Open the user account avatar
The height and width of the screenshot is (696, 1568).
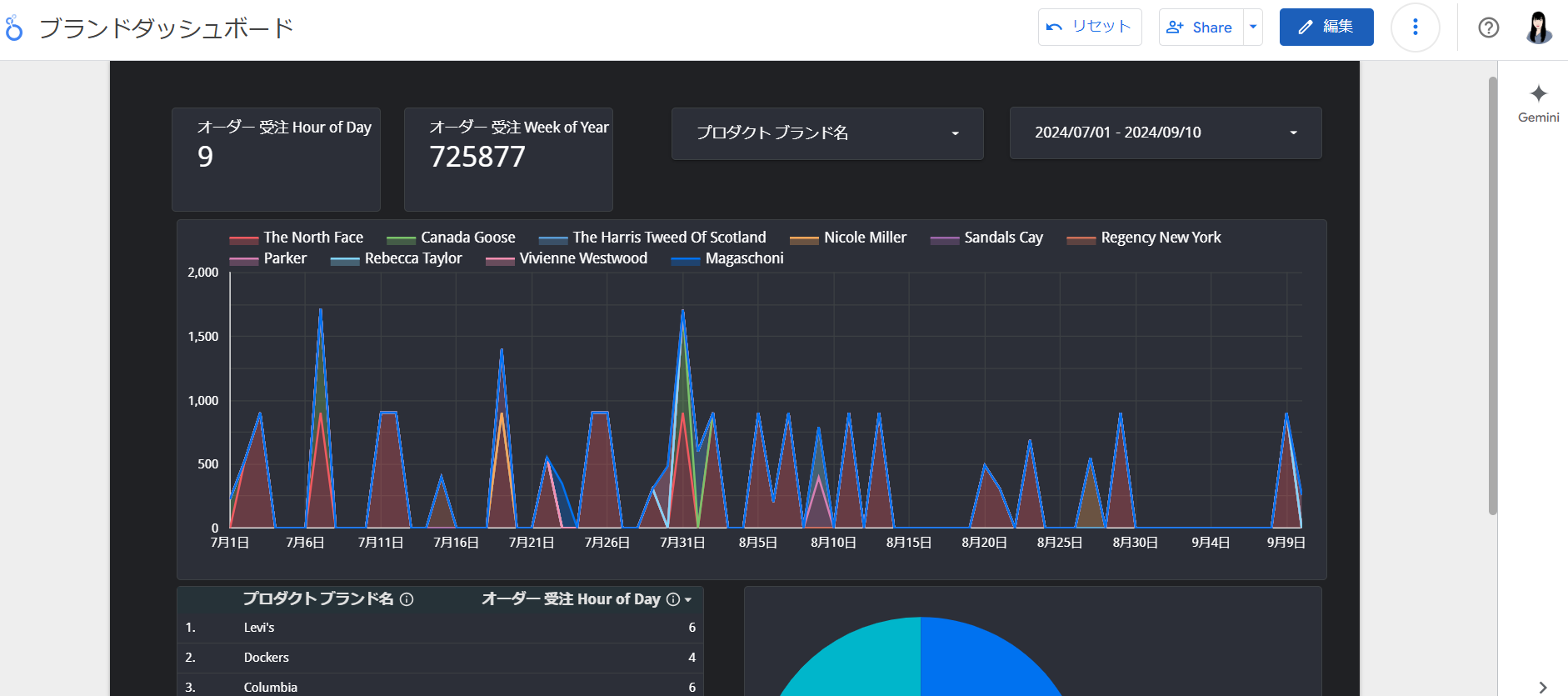1539,28
